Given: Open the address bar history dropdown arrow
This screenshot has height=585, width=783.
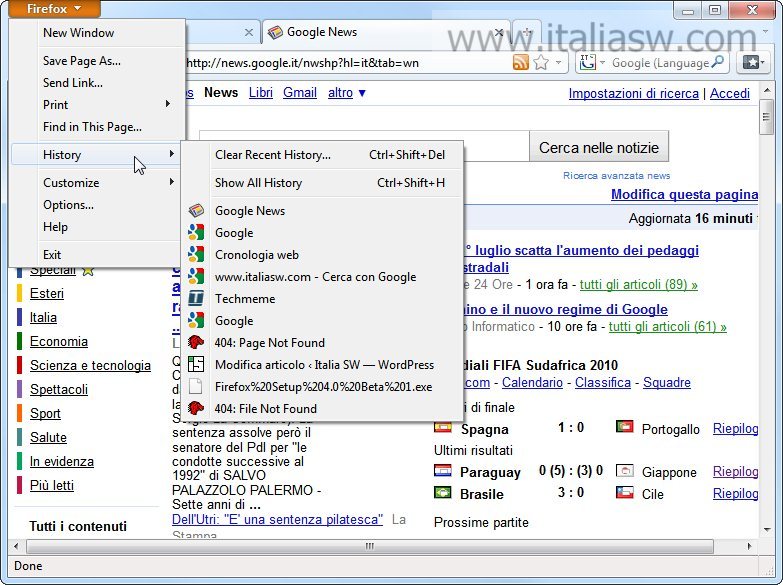Looking at the screenshot, I should click(558, 62).
